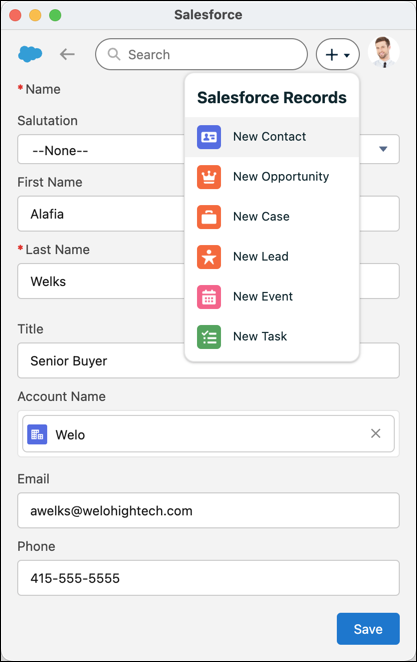
Task: Expand the Salutation dropdown arrow
Action: click(x=383, y=149)
